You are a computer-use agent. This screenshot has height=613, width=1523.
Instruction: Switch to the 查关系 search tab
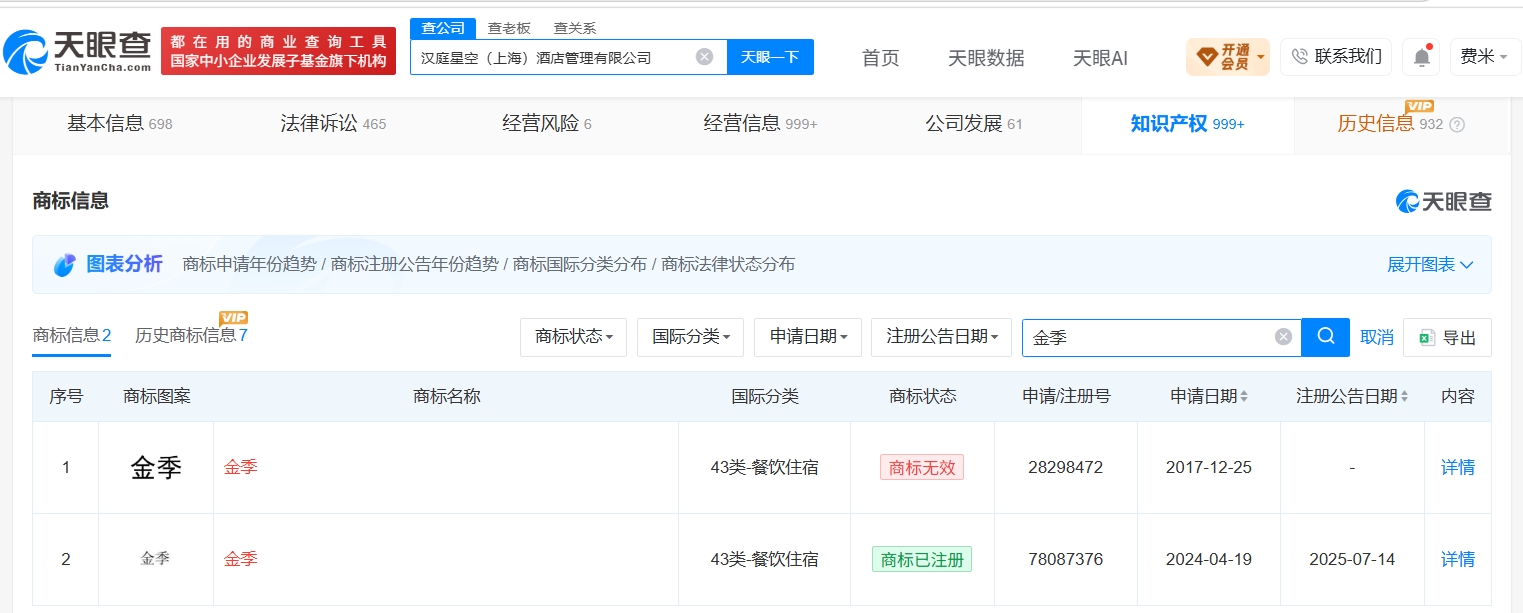575,28
